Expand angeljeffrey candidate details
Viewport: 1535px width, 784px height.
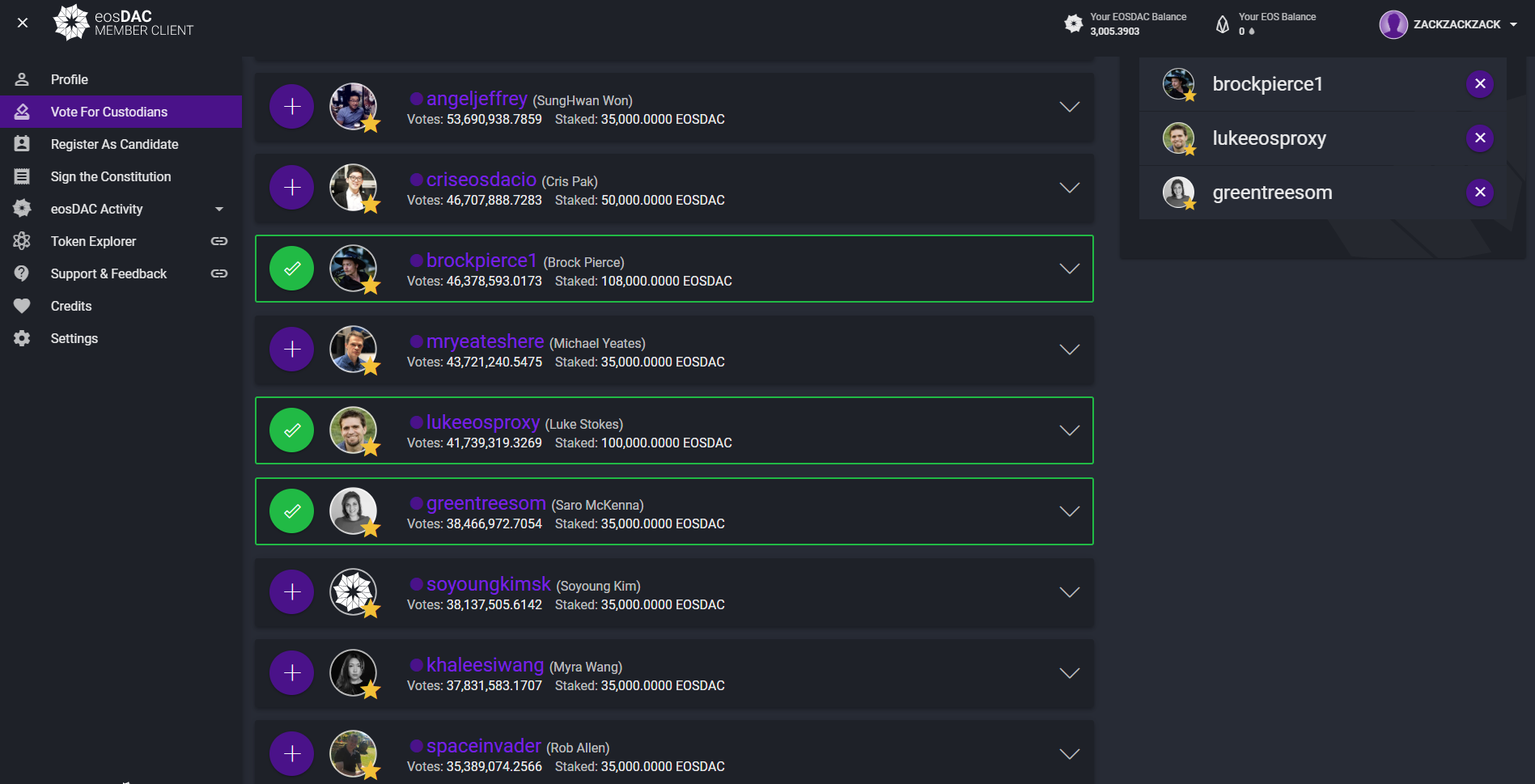[1070, 107]
